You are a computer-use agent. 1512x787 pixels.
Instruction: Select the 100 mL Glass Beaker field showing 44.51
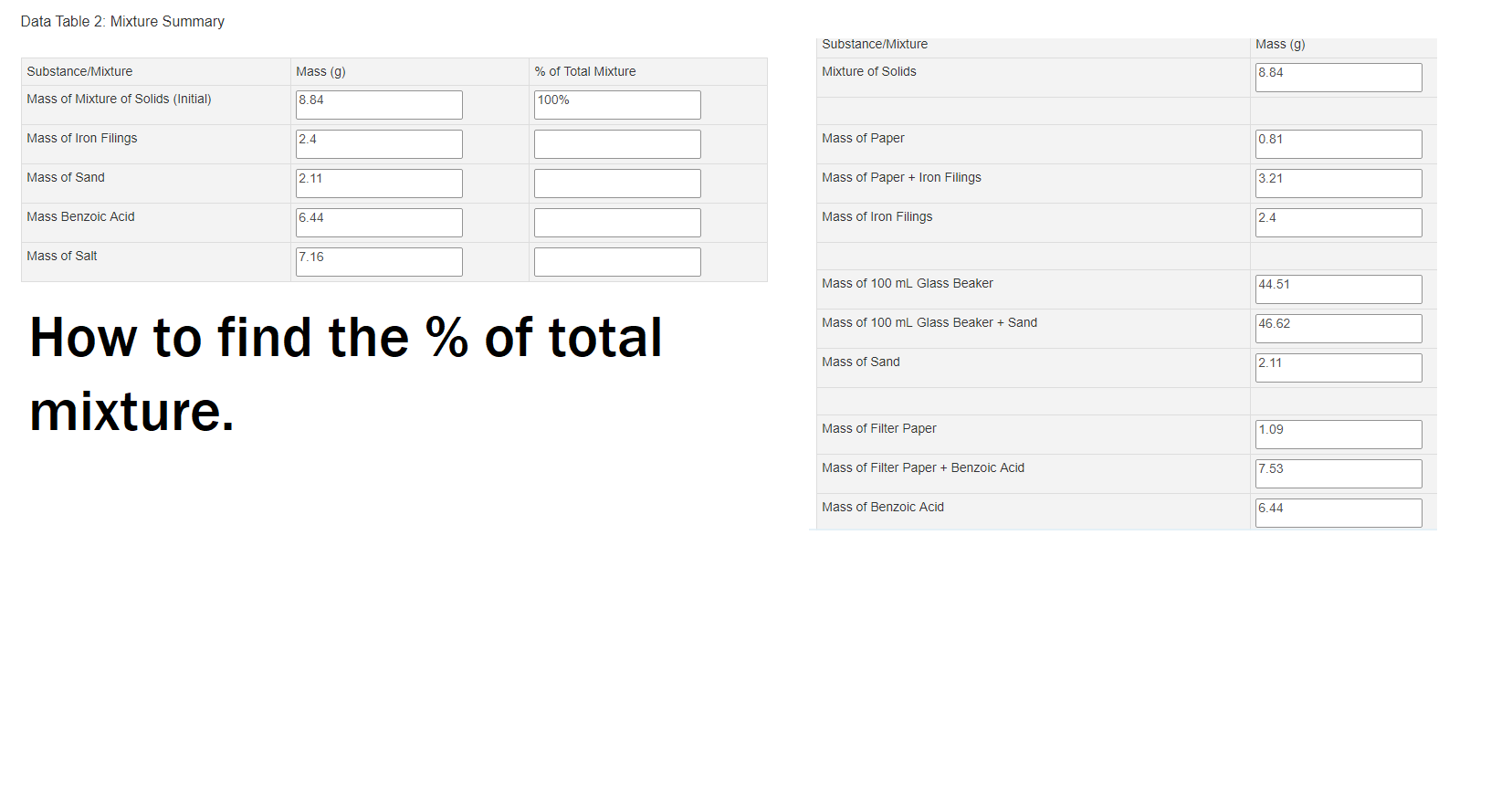coord(1339,289)
